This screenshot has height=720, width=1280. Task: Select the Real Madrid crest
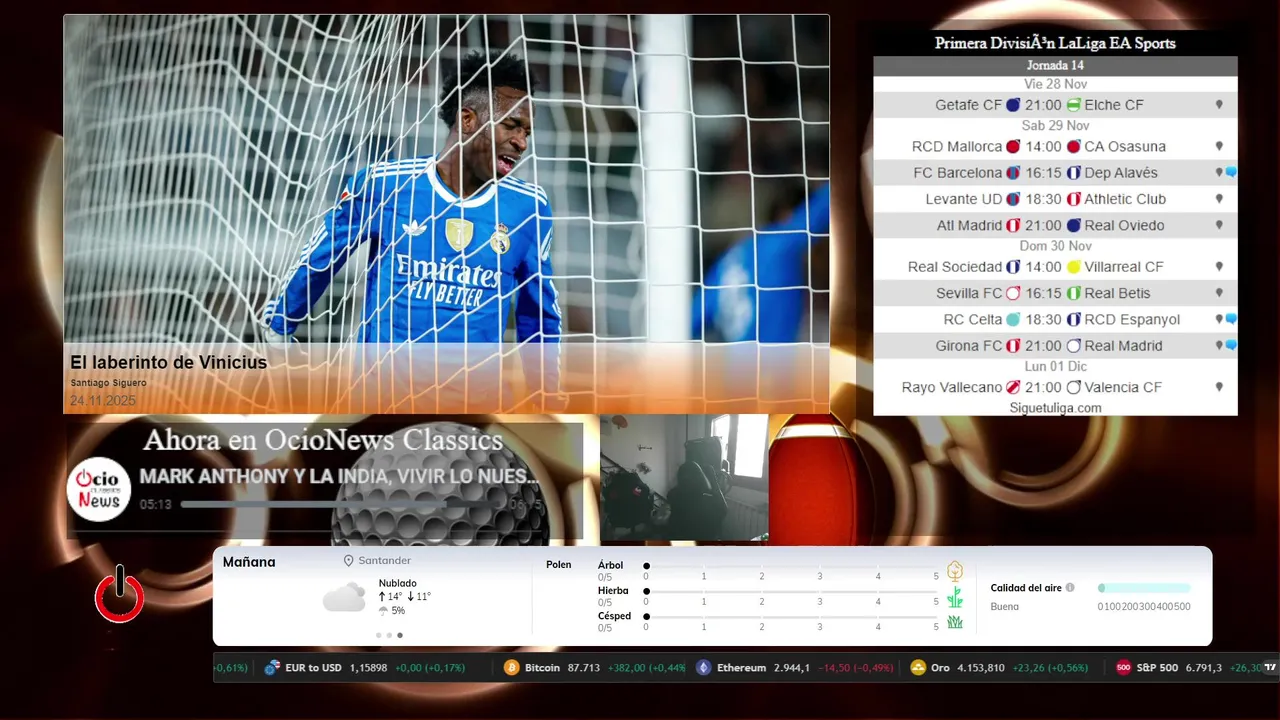(1073, 346)
